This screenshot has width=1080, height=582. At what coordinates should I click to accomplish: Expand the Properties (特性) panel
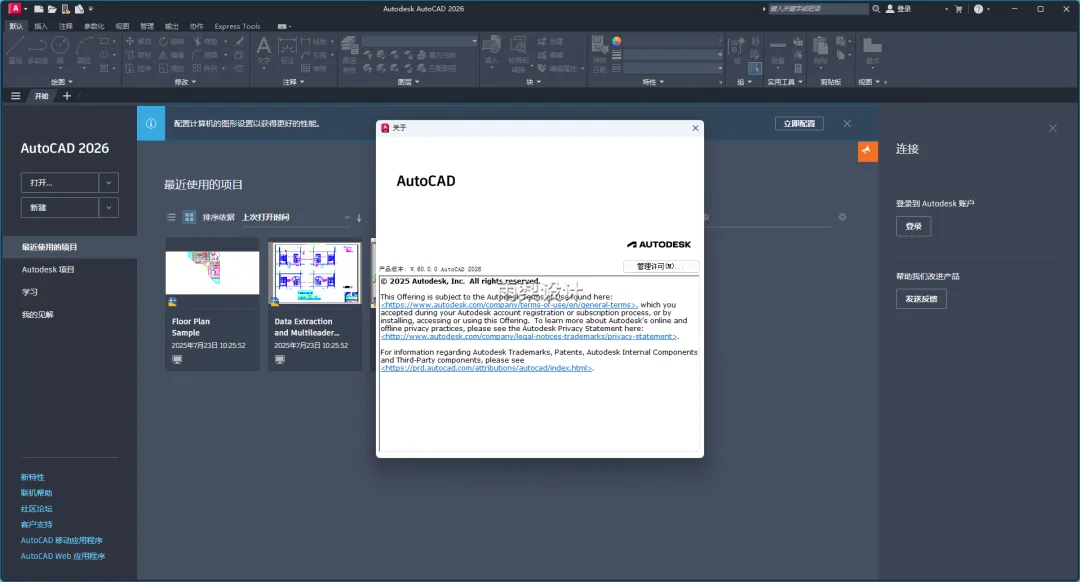pyautogui.click(x=653, y=82)
